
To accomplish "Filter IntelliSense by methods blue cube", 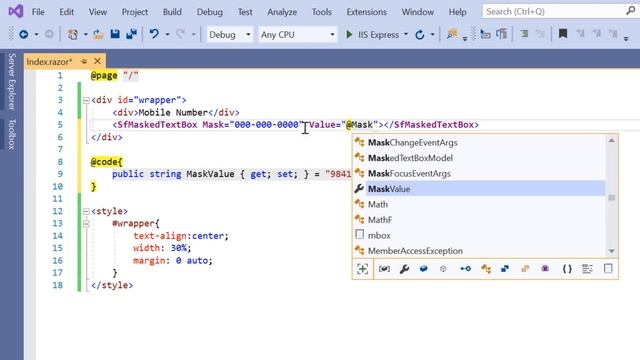I will coord(424,269).
